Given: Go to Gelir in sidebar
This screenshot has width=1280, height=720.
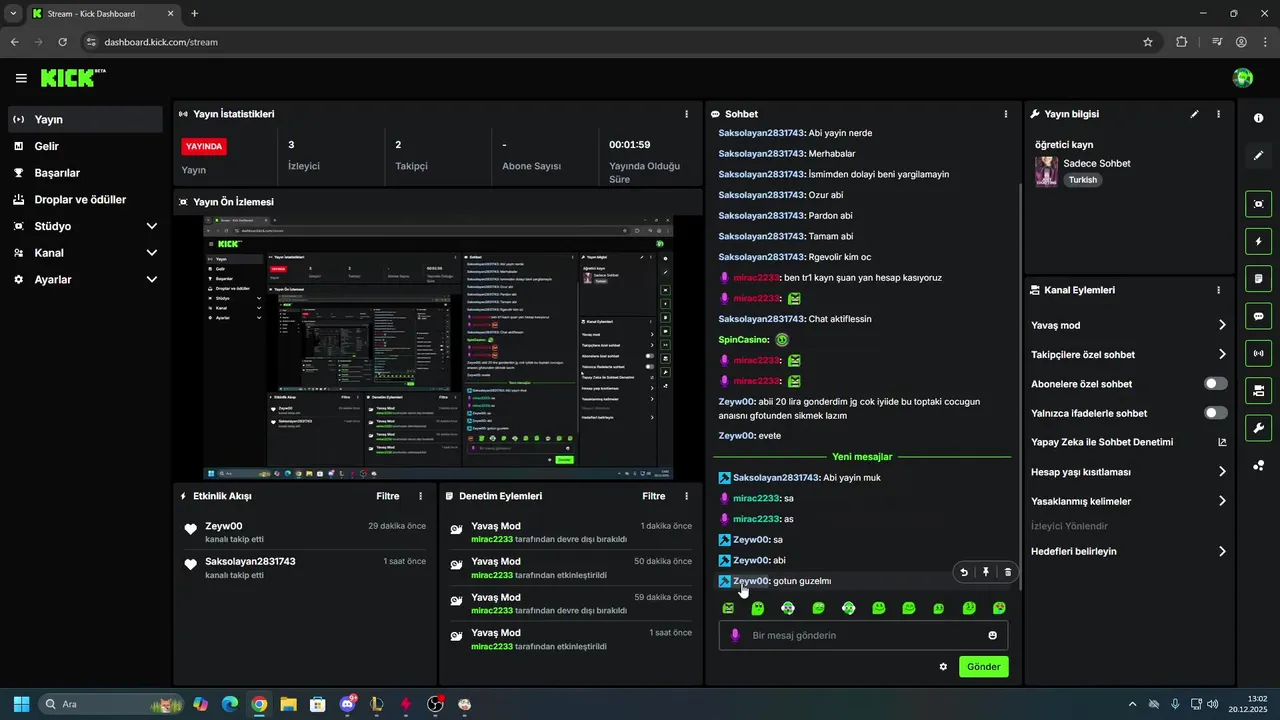Looking at the screenshot, I should tap(84, 146).
